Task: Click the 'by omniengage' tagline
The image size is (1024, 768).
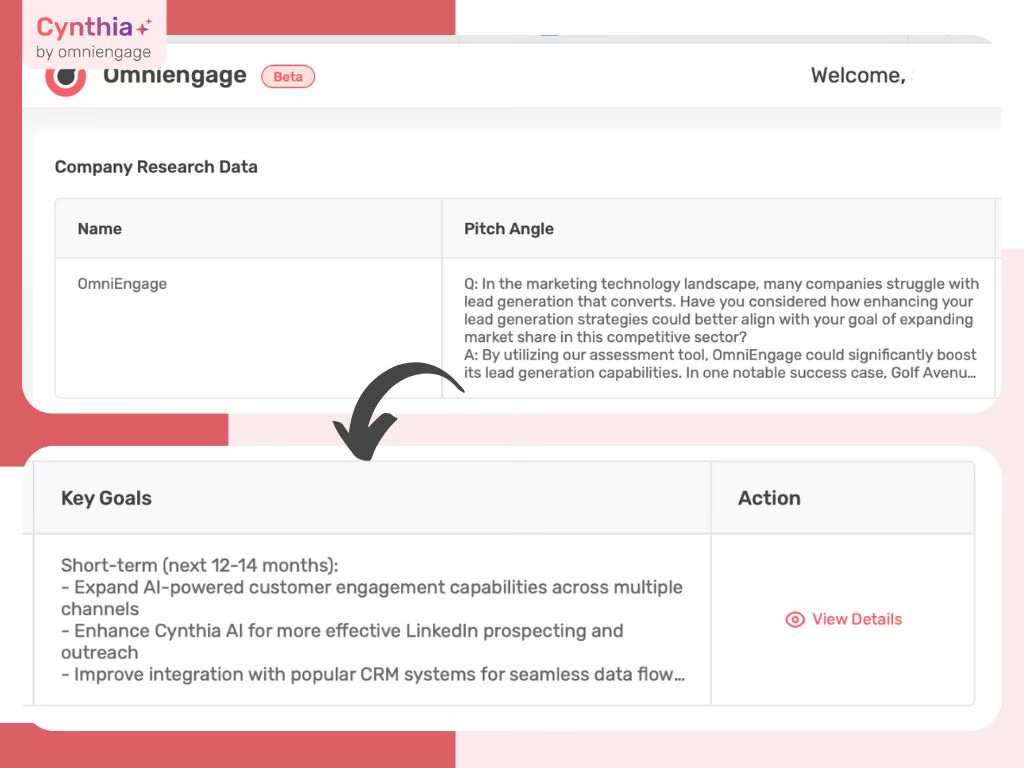Action: [93, 52]
